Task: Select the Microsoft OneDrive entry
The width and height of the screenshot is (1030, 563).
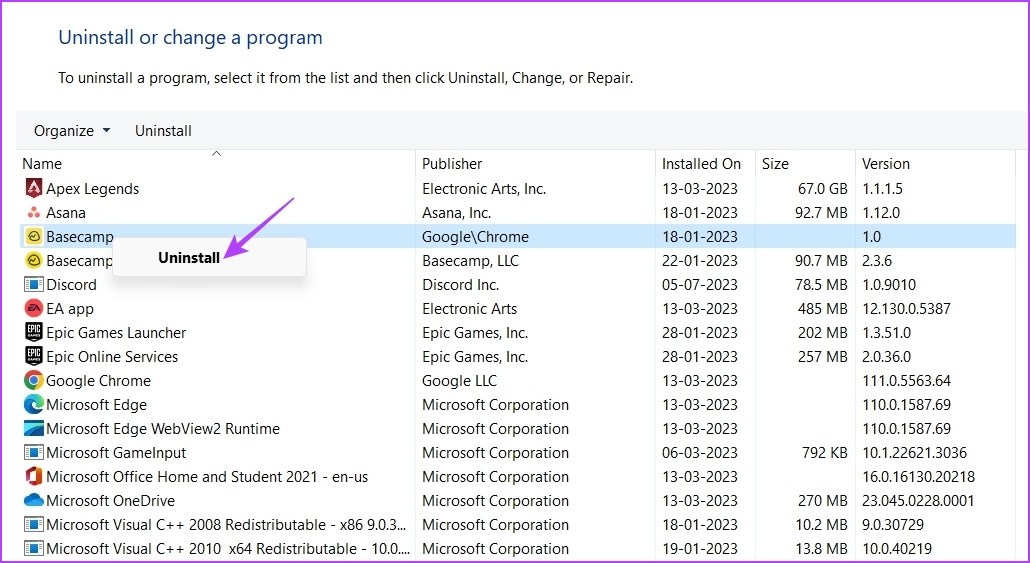Action: click(110, 501)
